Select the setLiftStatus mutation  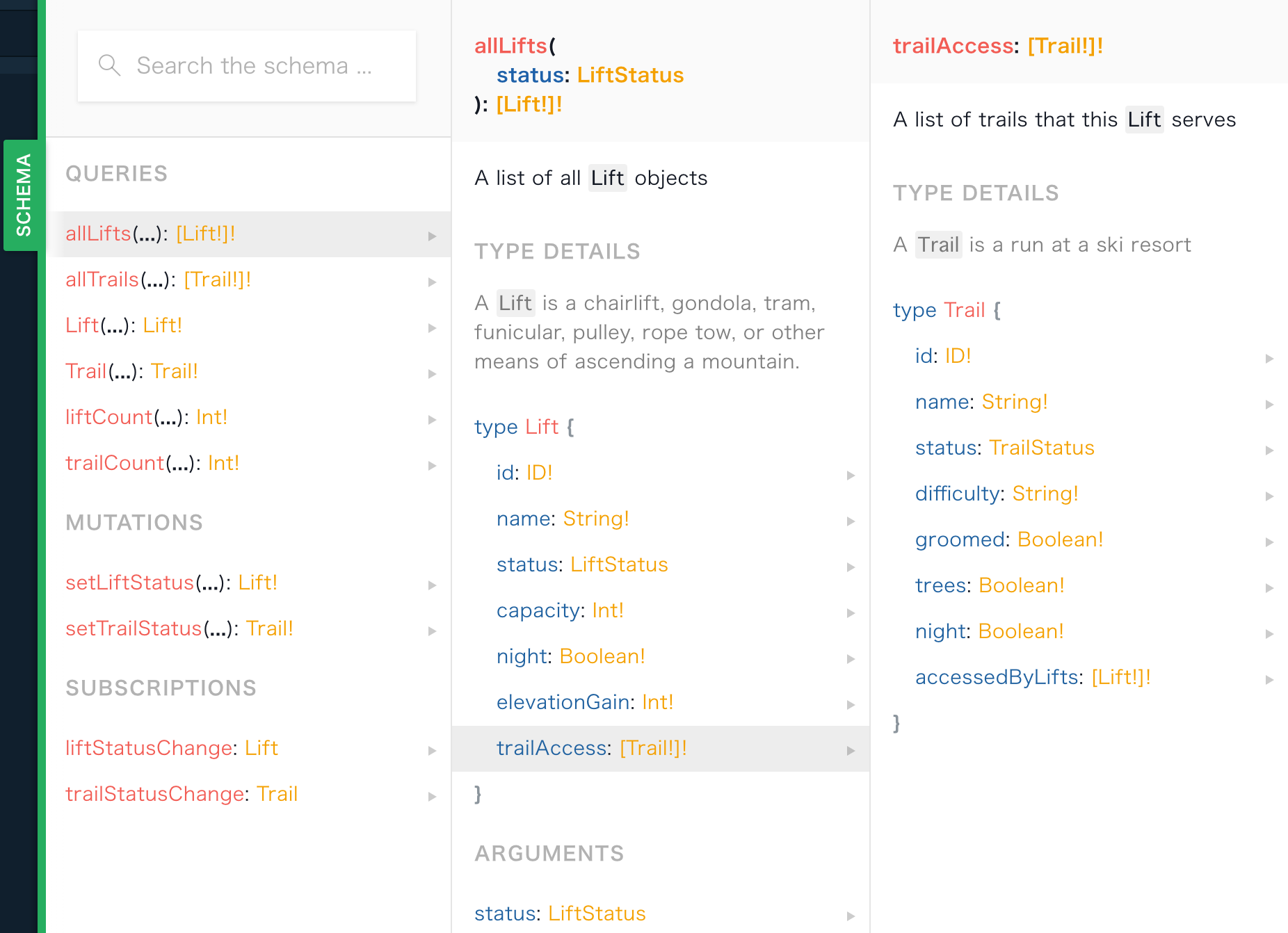[x=130, y=583]
